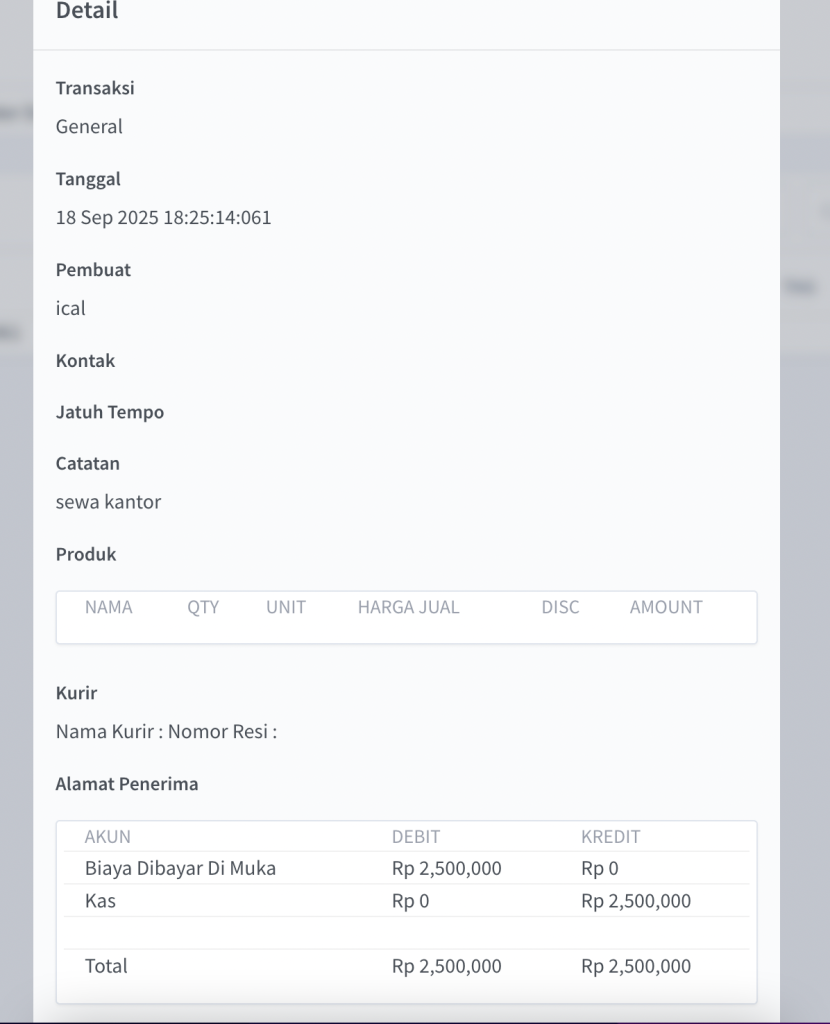Click the Jatuh Tempo label
Screen dimensions: 830x1024
pos(110,412)
